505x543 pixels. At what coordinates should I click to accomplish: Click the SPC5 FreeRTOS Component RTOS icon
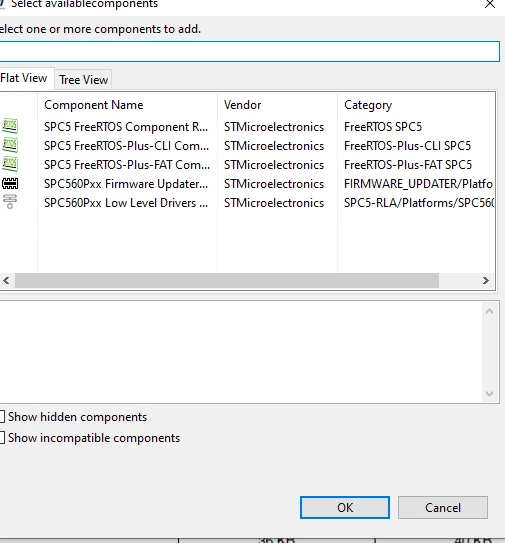tap(10, 126)
